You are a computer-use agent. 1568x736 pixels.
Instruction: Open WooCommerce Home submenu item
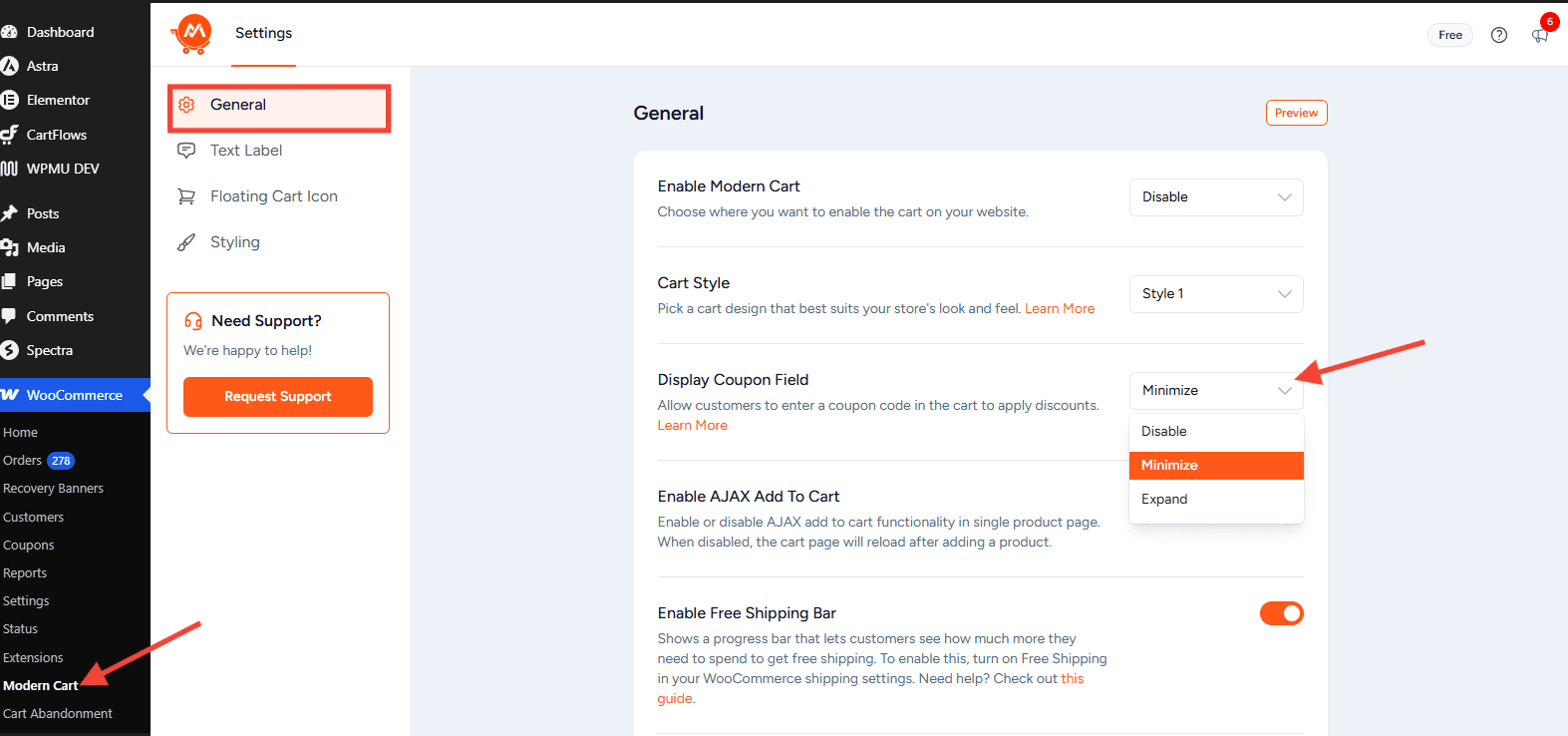pos(20,433)
